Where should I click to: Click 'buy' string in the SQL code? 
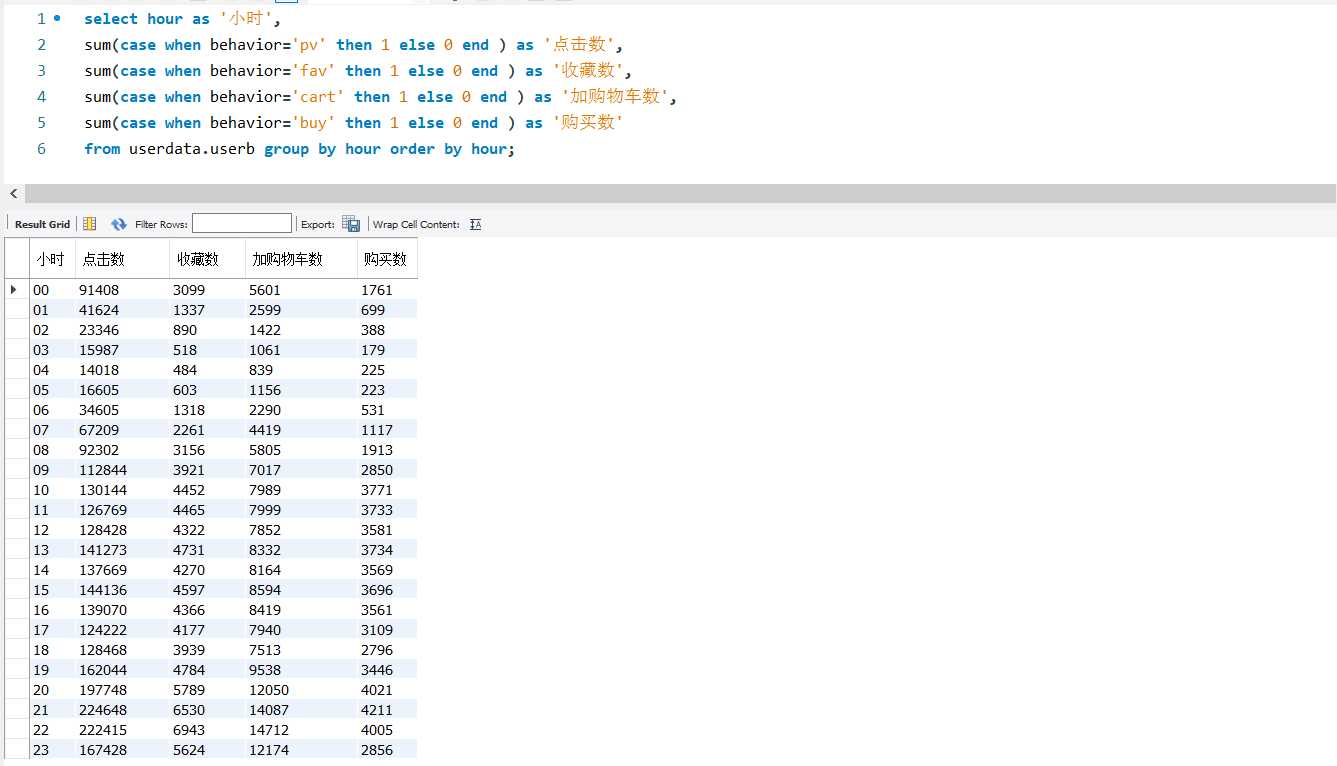click(314, 123)
